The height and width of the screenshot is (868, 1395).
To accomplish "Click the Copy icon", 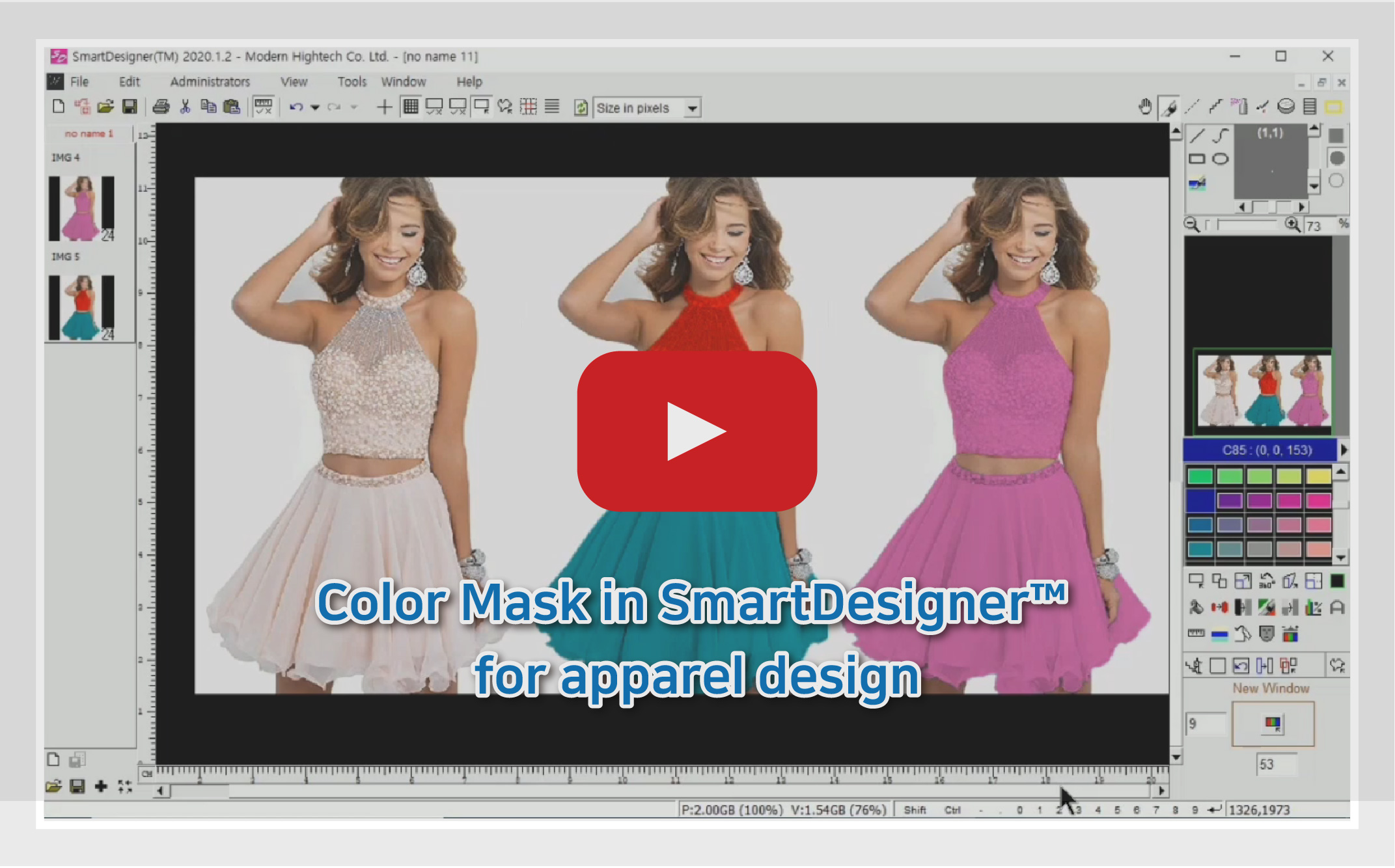I will pyautogui.click(x=208, y=107).
